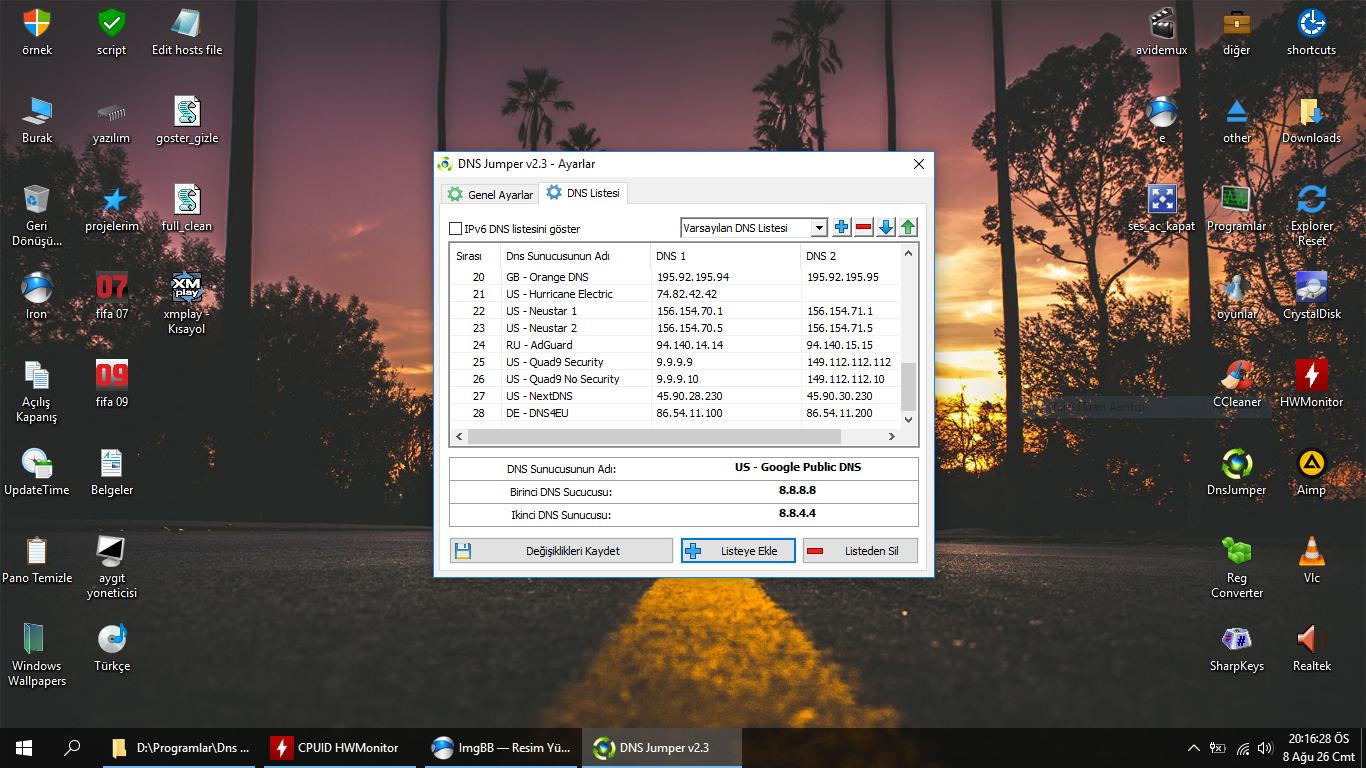Click the red minus remove-list icon
Viewport: 1366px width, 768px height.
click(864, 228)
